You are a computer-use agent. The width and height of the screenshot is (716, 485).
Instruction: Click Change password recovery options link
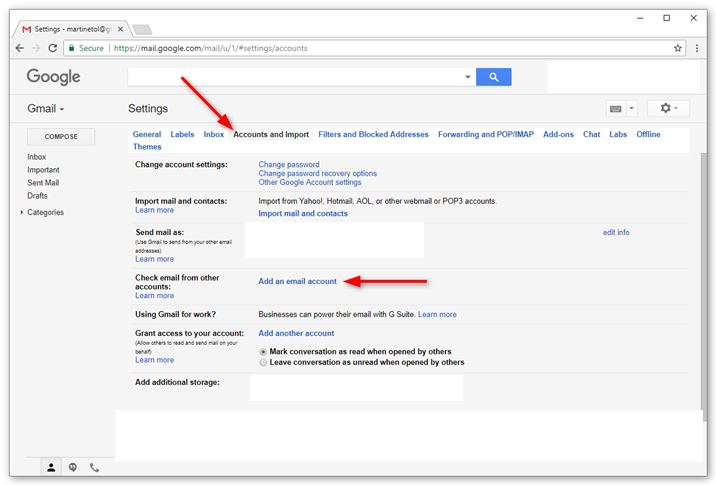pyautogui.click(x=317, y=174)
